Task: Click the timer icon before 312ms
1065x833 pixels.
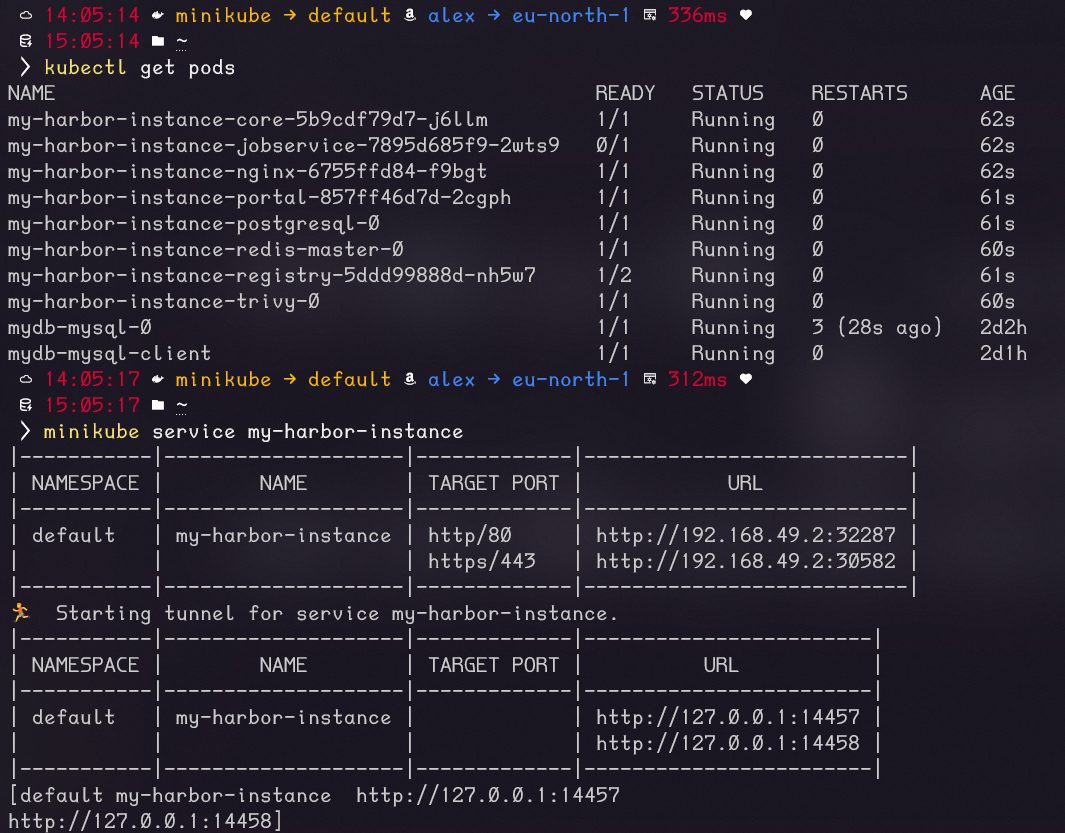Action: [x=650, y=379]
